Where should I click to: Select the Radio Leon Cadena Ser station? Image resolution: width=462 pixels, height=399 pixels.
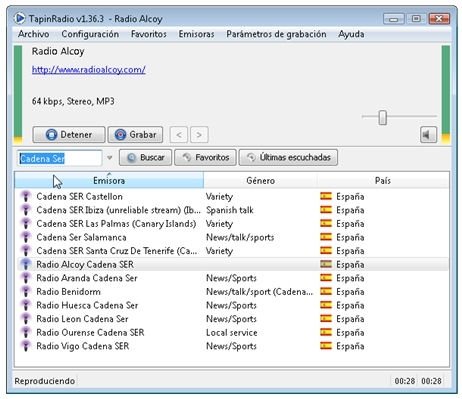[x=82, y=319]
